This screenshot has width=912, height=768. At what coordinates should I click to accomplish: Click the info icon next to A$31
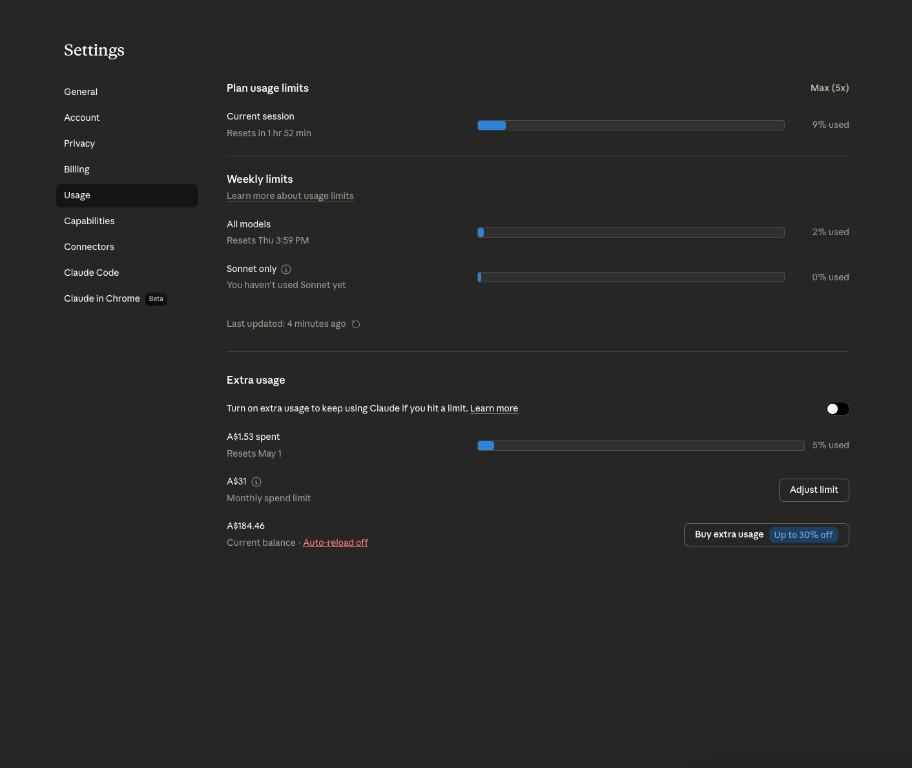tap(256, 482)
